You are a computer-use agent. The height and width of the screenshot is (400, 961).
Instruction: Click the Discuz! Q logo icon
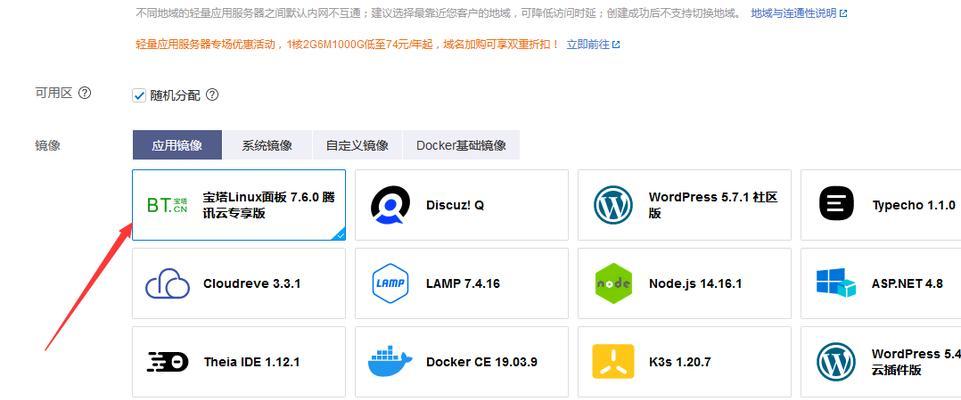pos(390,205)
